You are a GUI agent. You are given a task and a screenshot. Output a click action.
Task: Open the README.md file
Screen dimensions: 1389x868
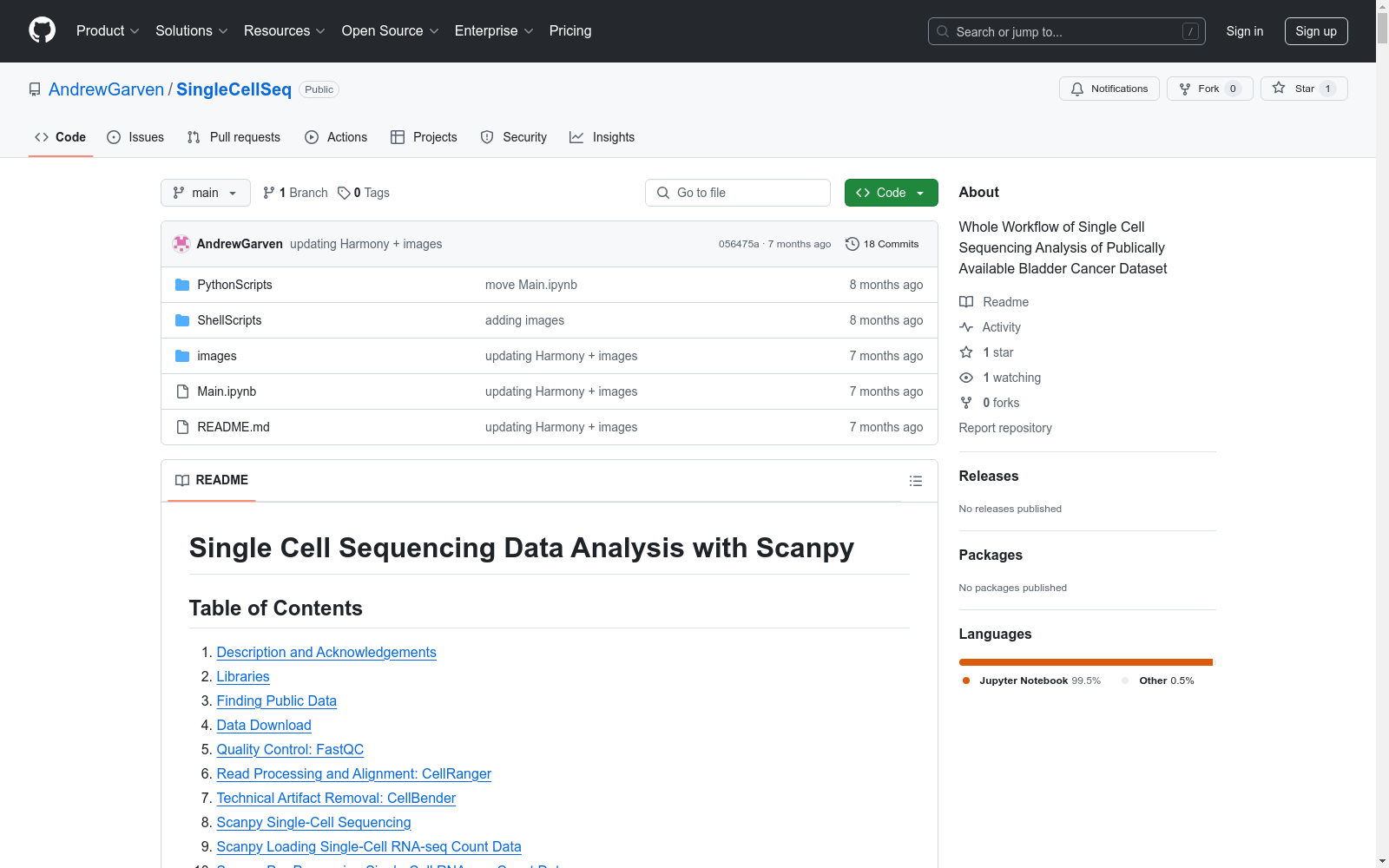234,427
